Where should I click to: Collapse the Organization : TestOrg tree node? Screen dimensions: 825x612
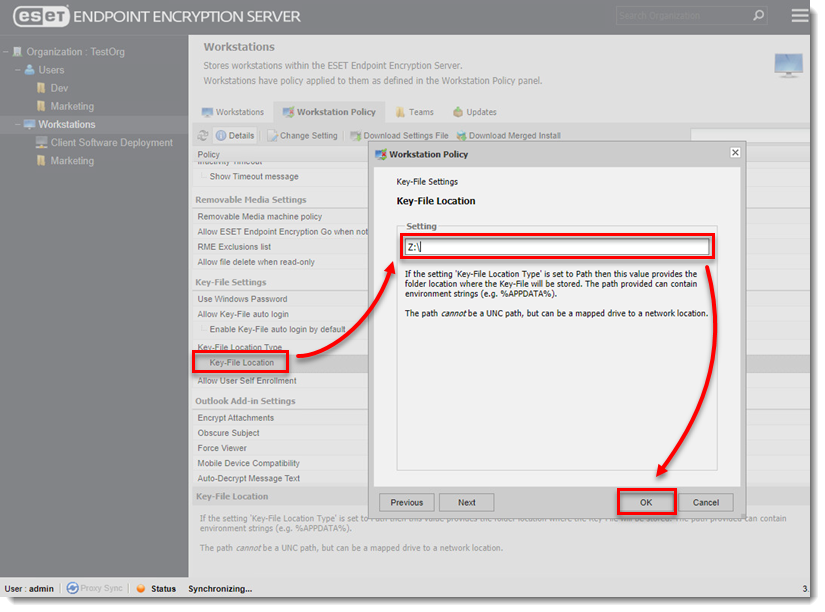pos(7,51)
